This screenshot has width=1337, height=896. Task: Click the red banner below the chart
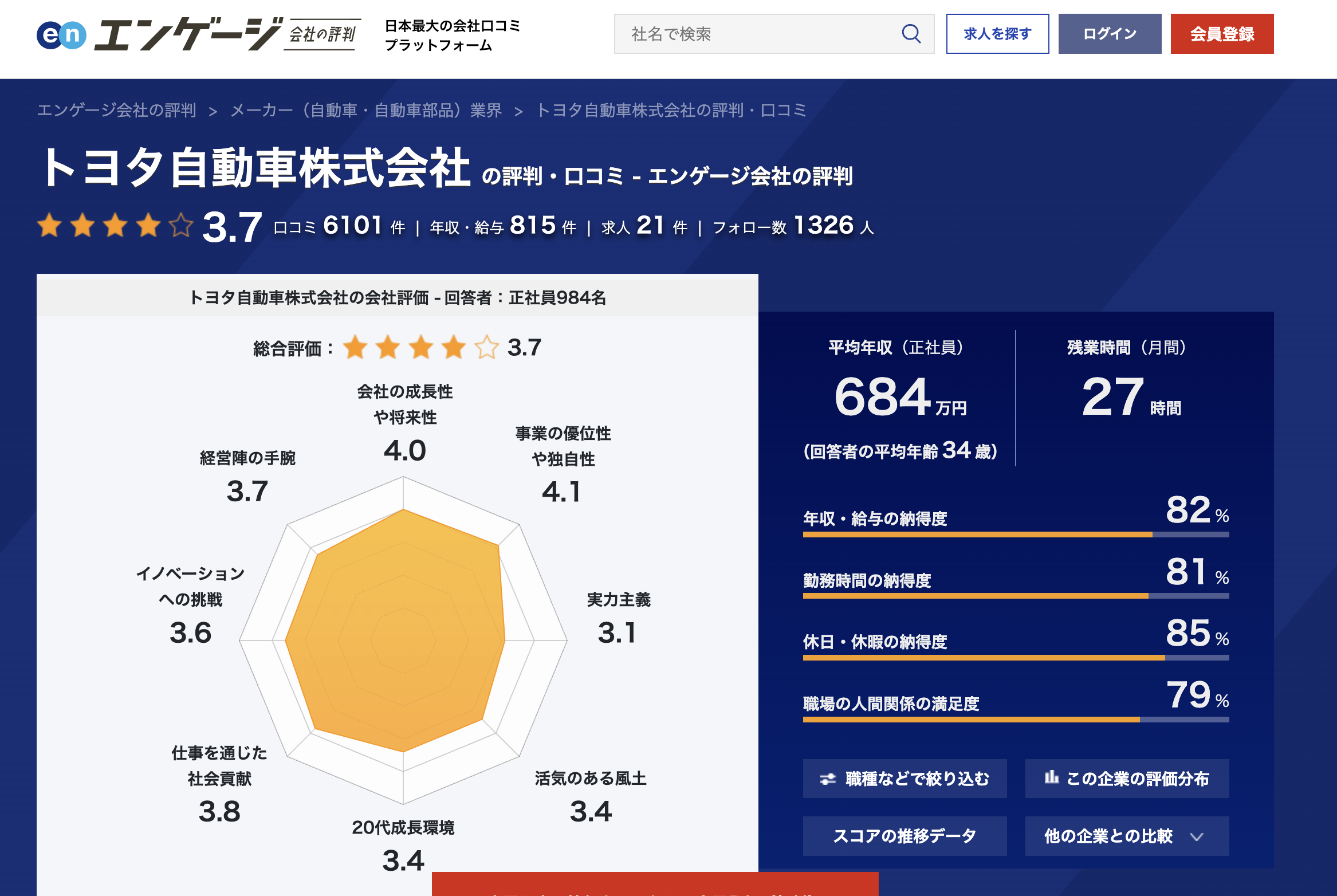point(655,884)
